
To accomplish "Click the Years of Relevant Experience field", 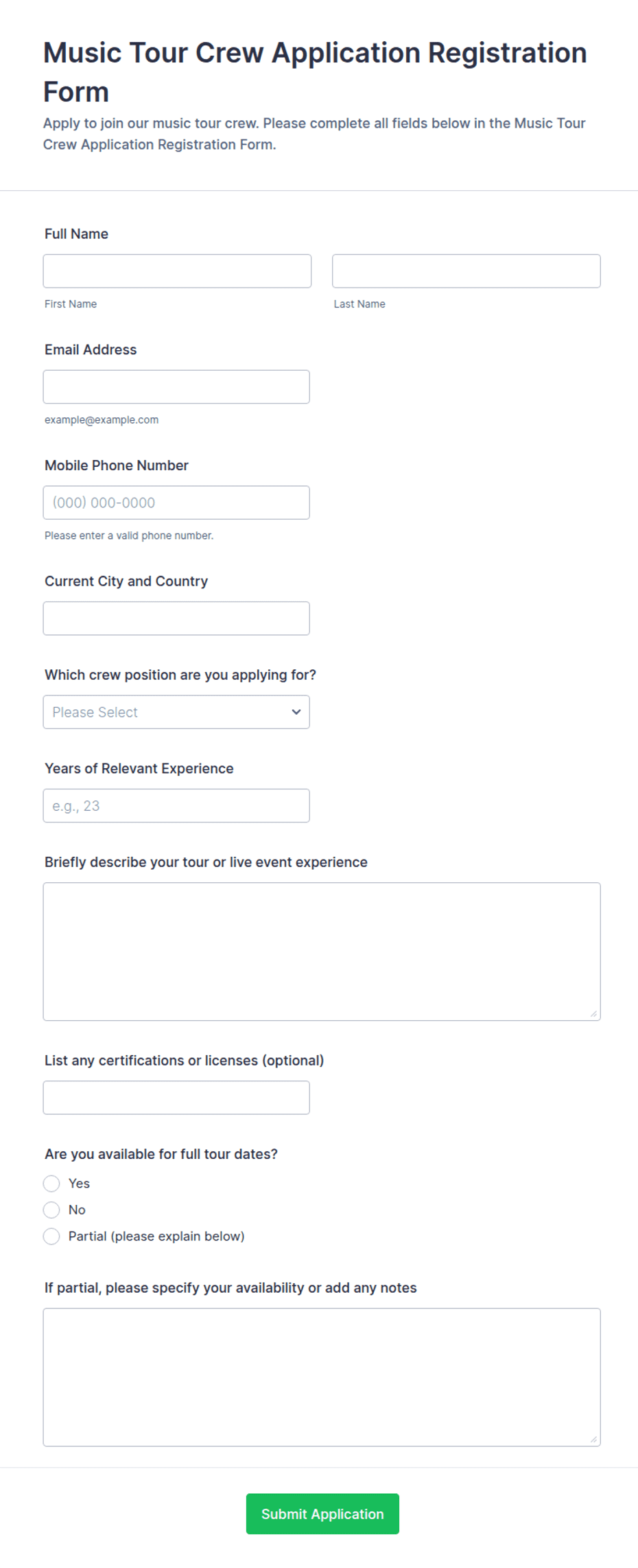I will coord(176,806).
